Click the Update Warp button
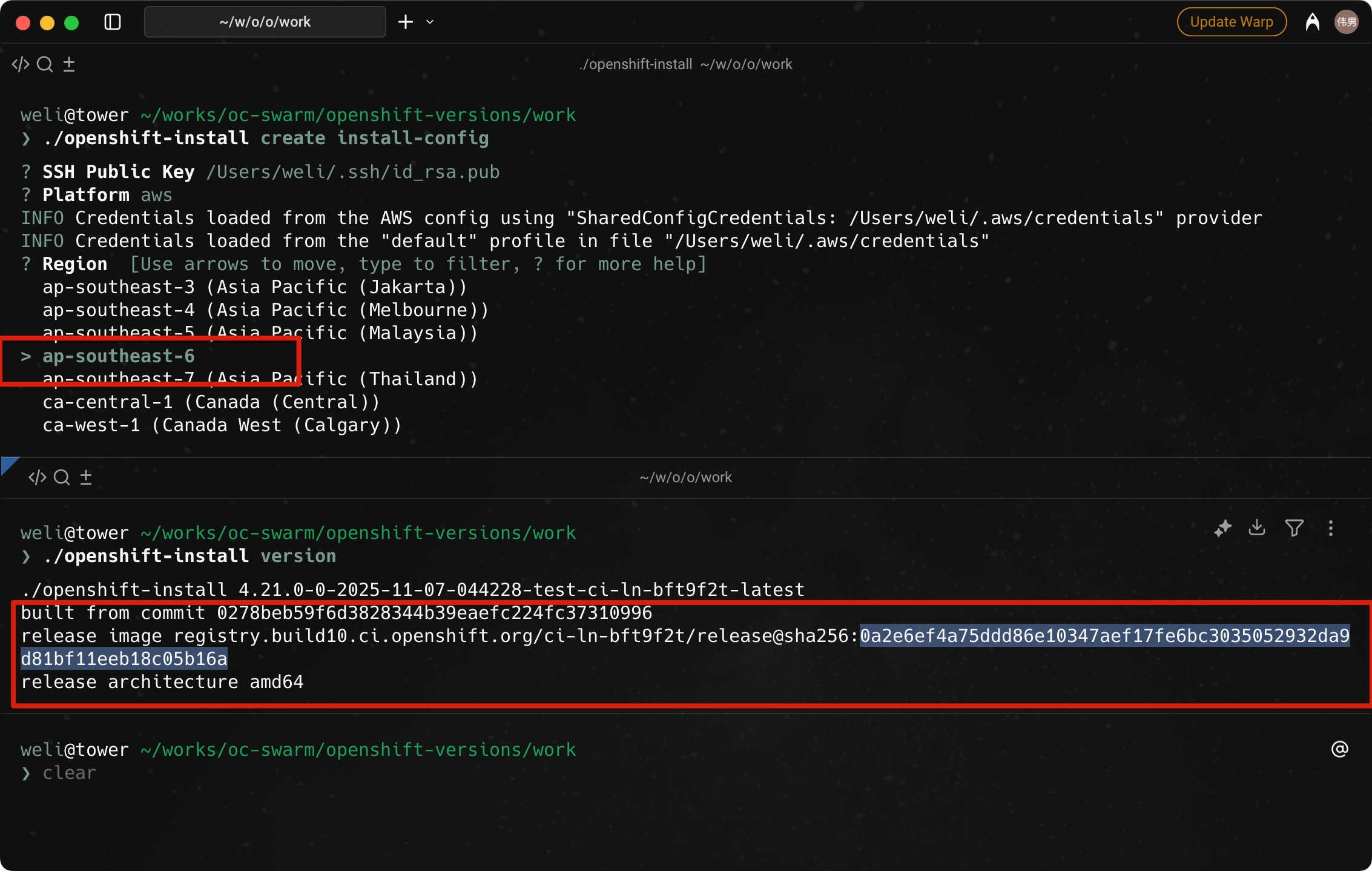Screen dimensions: 1372x871 click(1231, 22)
